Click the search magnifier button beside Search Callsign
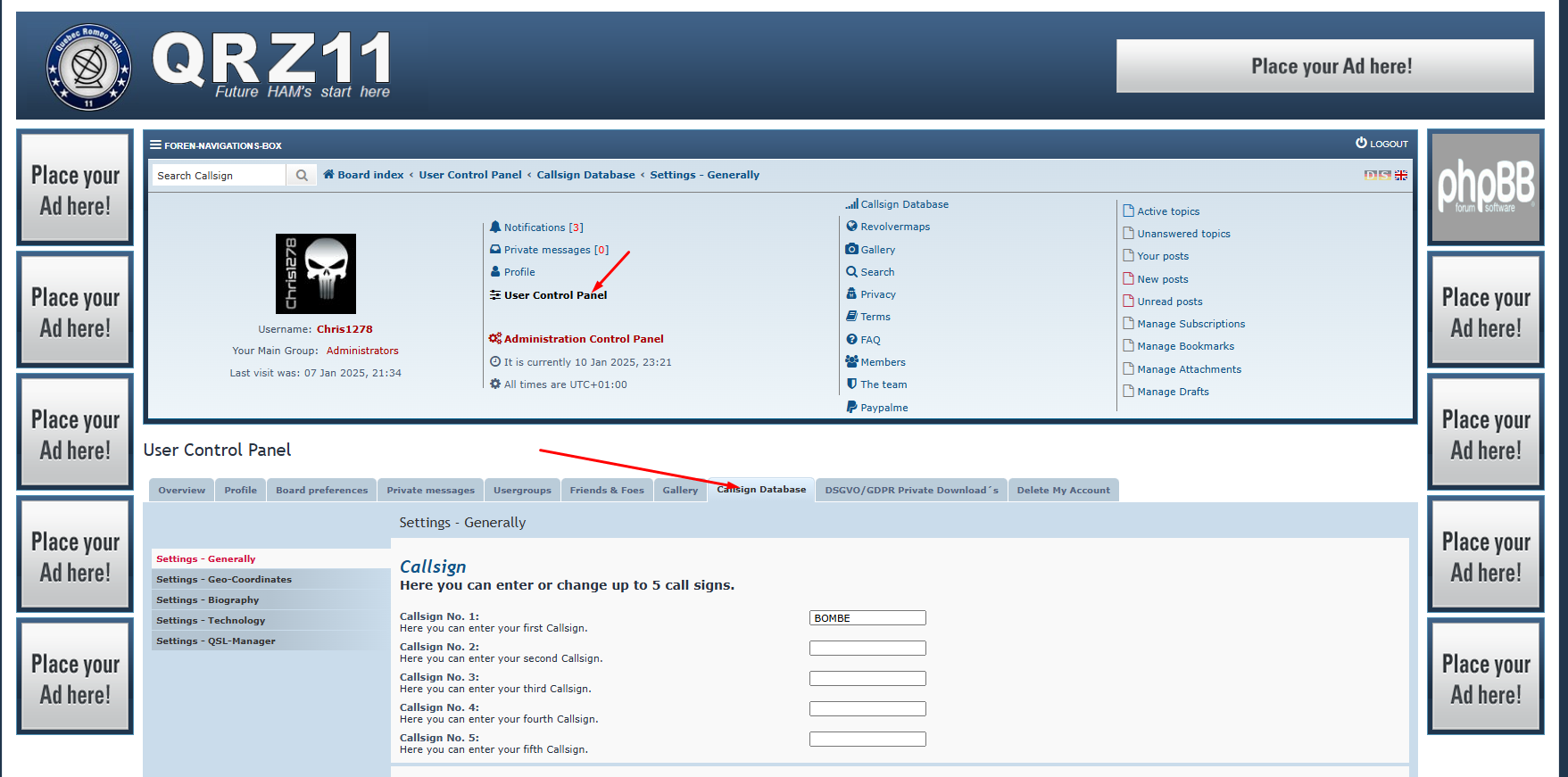This screenshot has height=777, width=1568. point(302,176)
